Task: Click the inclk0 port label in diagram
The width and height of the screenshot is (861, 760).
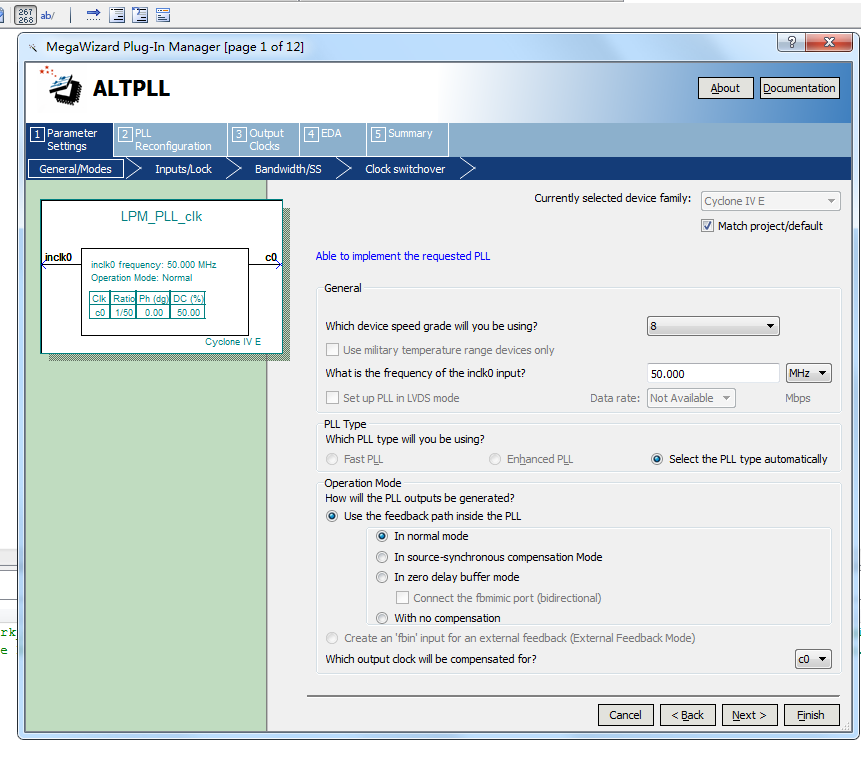Action: [58, 257]
